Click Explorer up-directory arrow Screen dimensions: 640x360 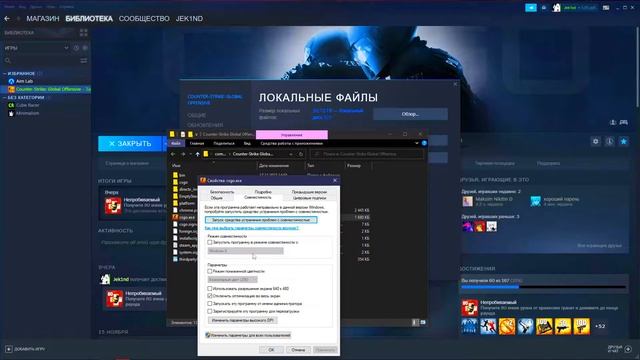(x=198, y=154)
